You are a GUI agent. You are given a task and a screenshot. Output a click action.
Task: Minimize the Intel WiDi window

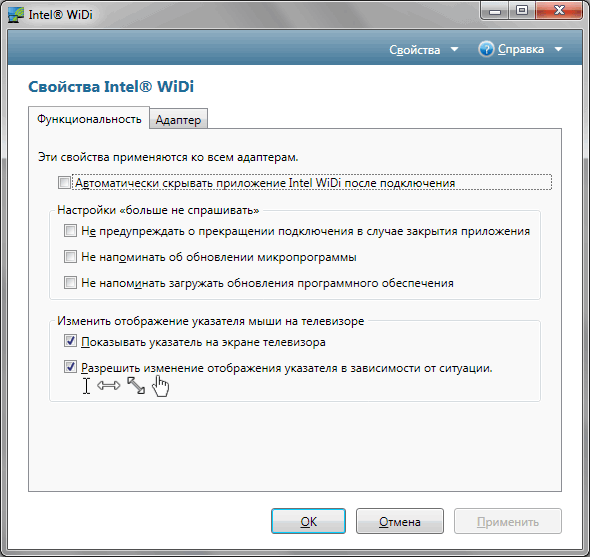click(x=494, y=11)
